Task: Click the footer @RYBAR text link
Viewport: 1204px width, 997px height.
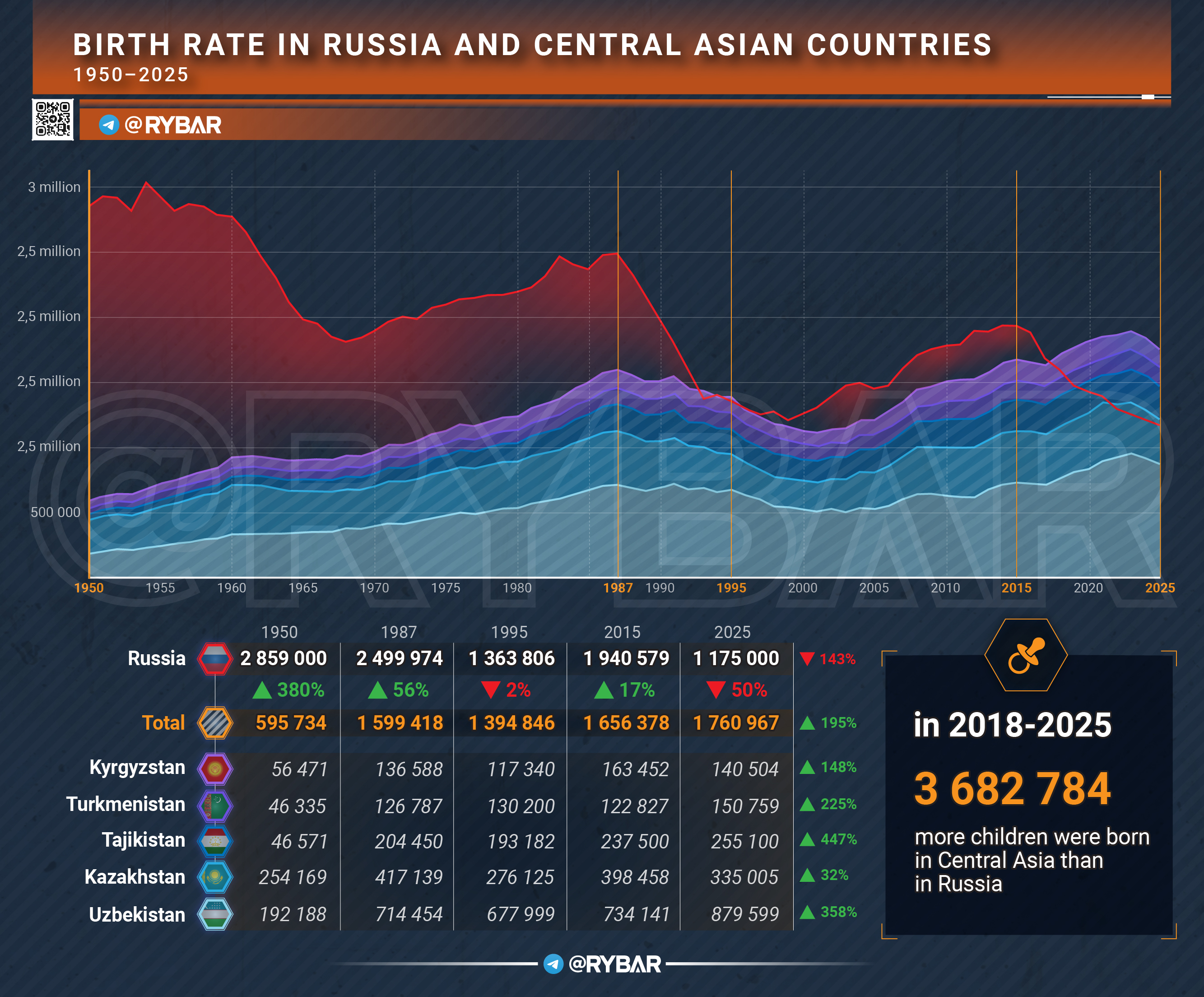Action: click(614, 964)
